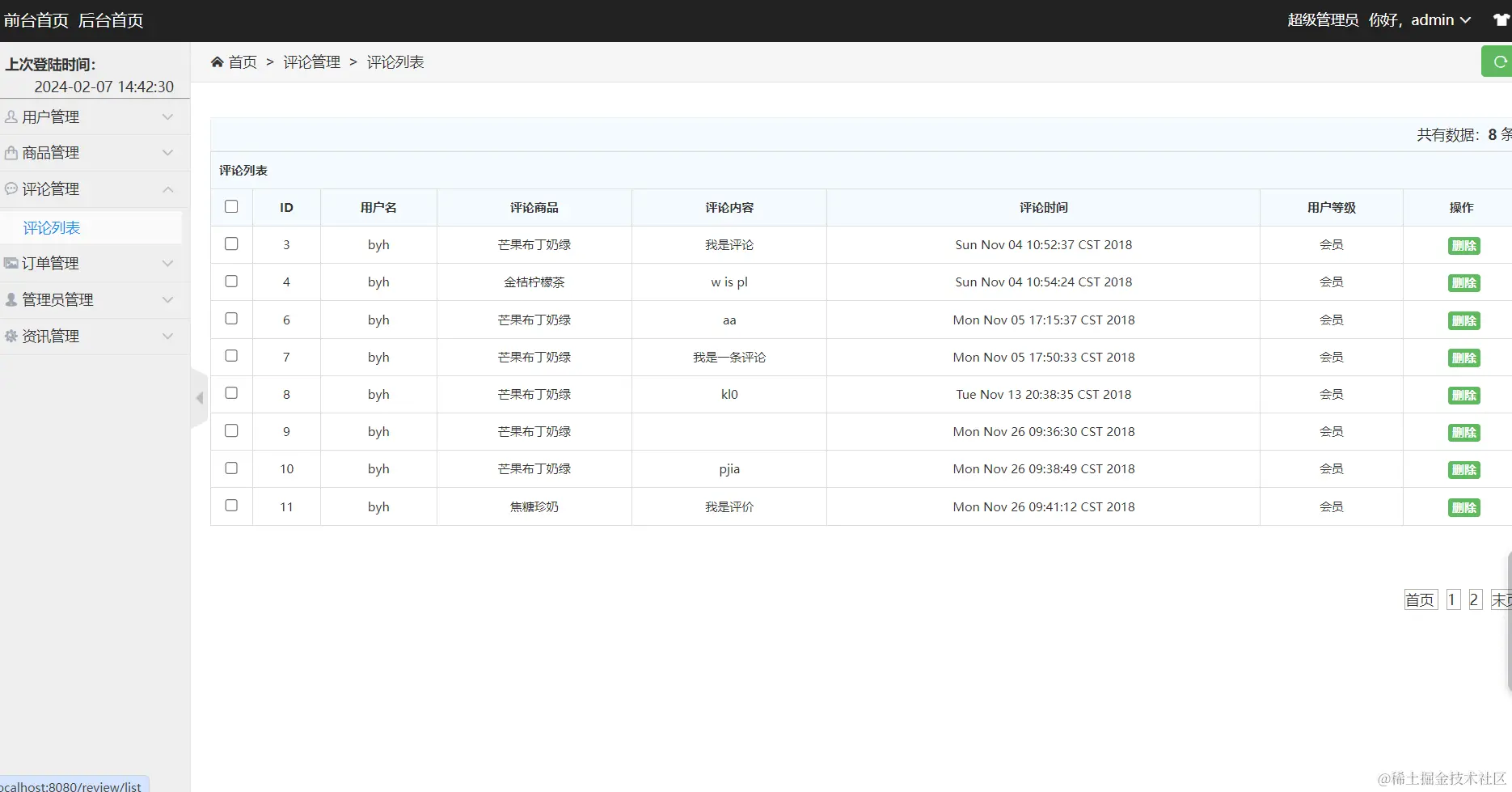
Task: Click the 用户名 column header
Action: tap(378, 208)
